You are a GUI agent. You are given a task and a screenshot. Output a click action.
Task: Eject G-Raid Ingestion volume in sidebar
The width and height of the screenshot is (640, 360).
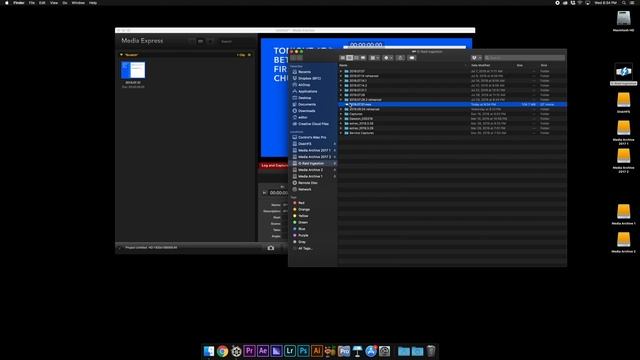point(335,164)
